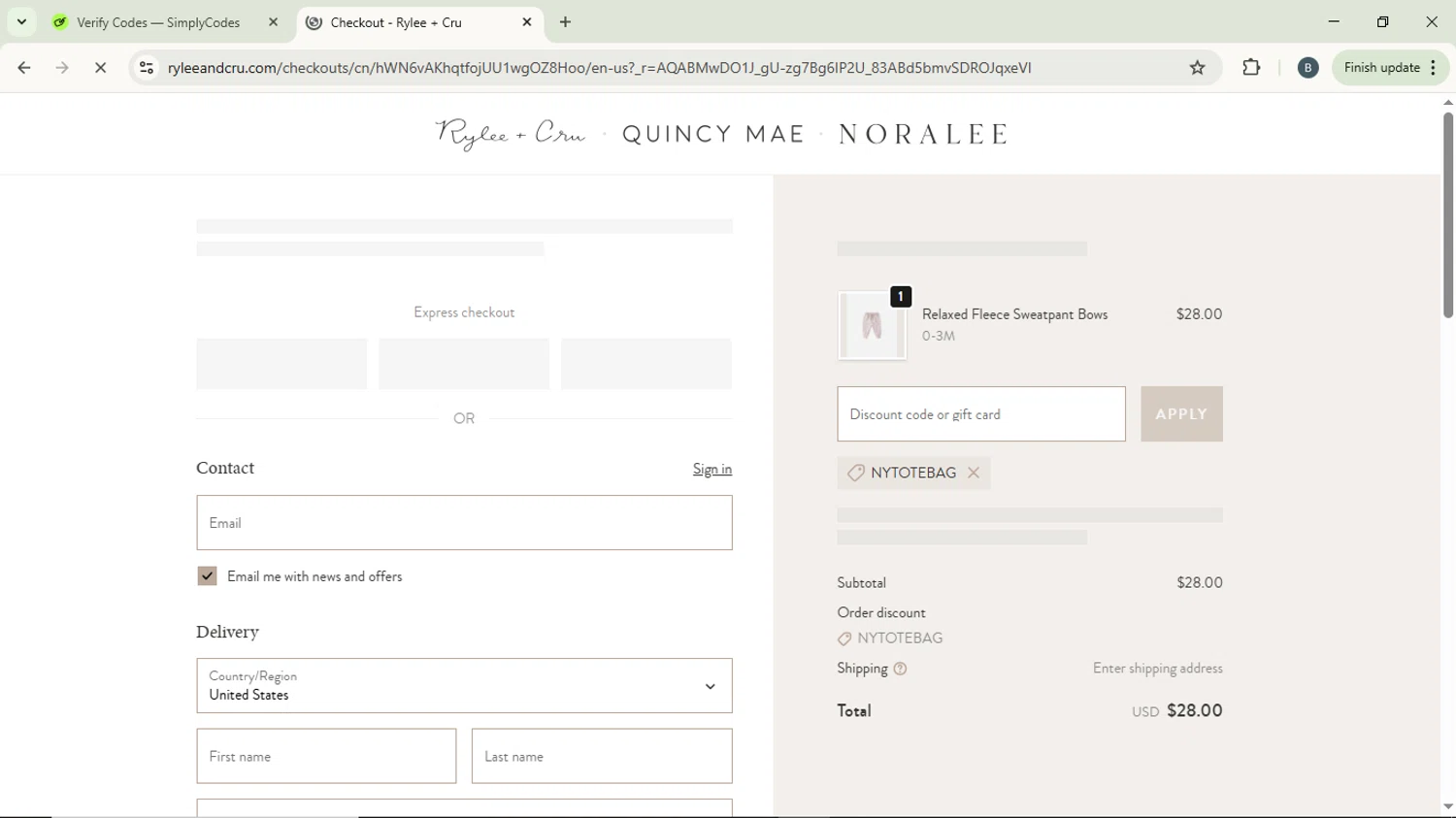Remove the NYTOTEBAG discount code
1456x818 pixels.
pos(974,473)
